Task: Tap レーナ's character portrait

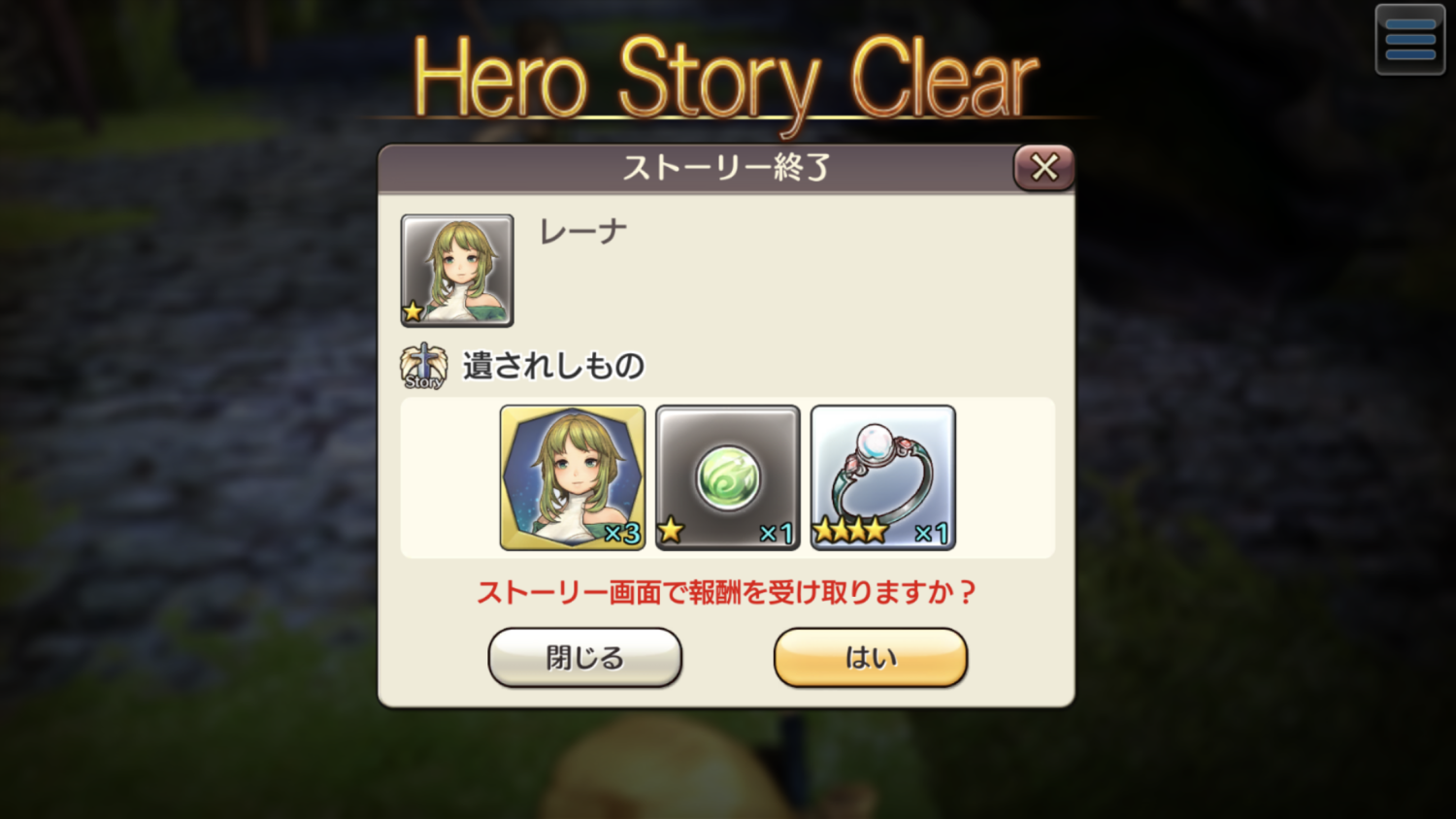Action: (x=457, y=270)
